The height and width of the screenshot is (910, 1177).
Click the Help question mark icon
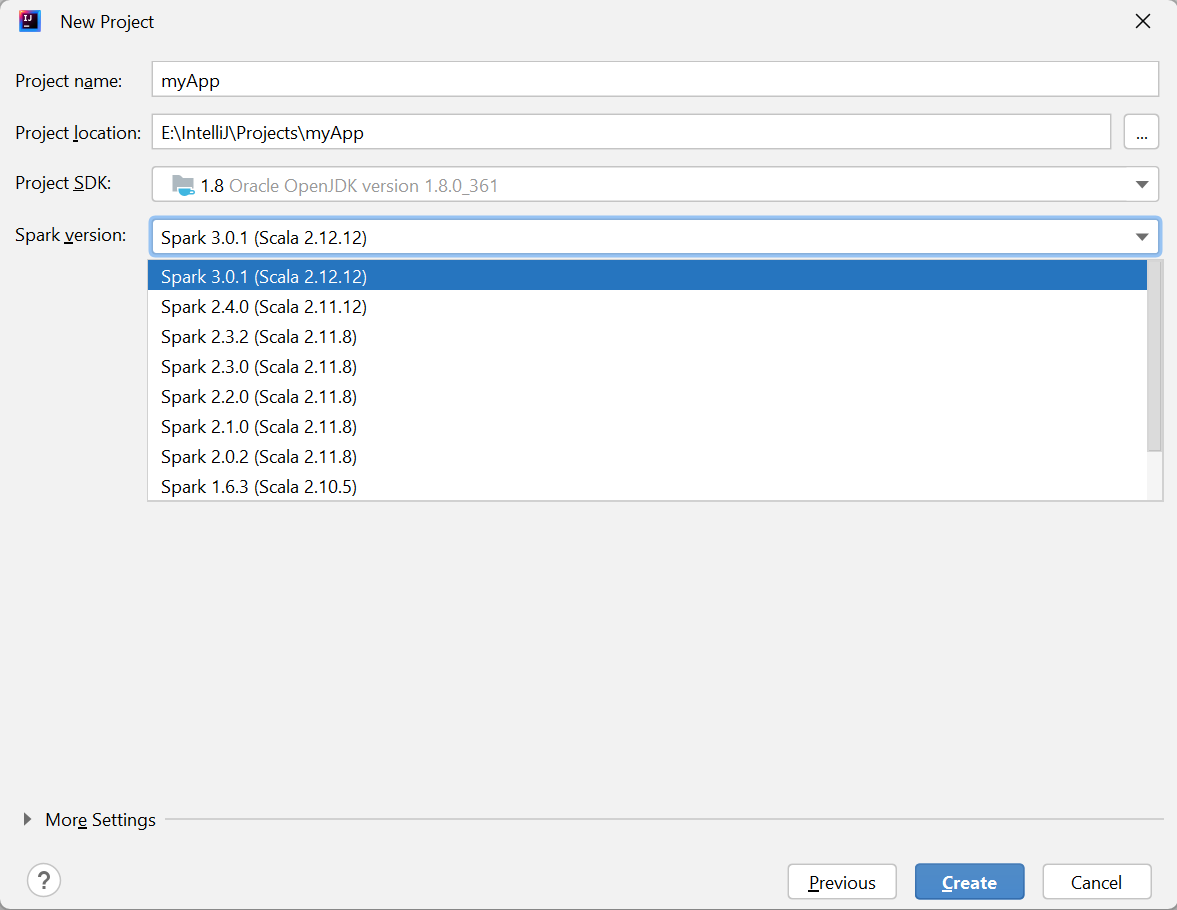coord(43,881)
